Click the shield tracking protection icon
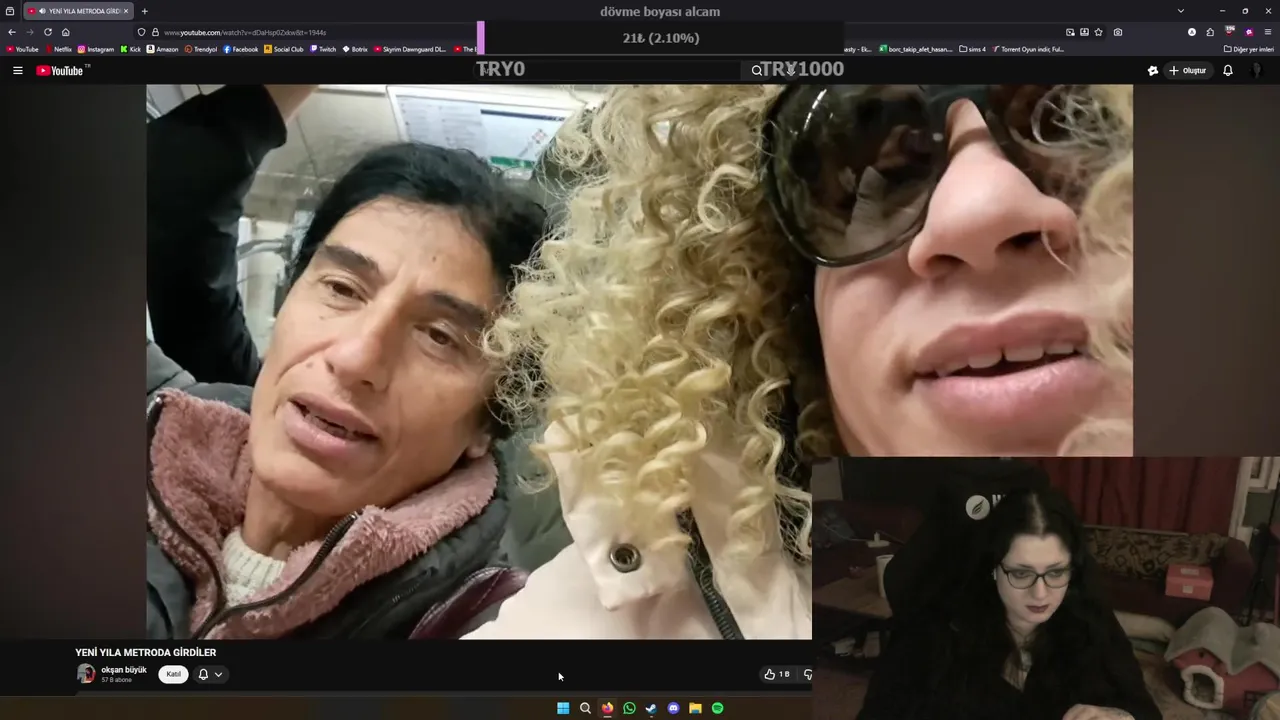1280x720 pixels. point(141,32)
